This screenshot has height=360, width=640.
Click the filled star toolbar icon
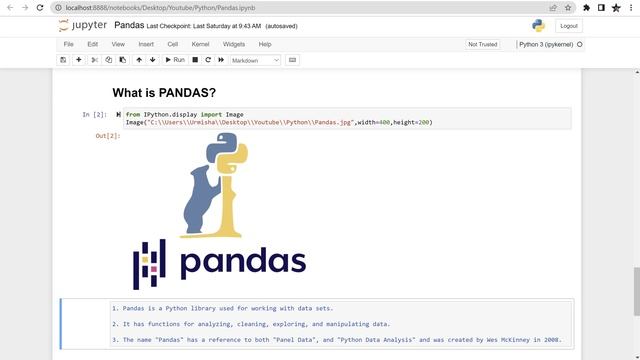tap(616, 8)
